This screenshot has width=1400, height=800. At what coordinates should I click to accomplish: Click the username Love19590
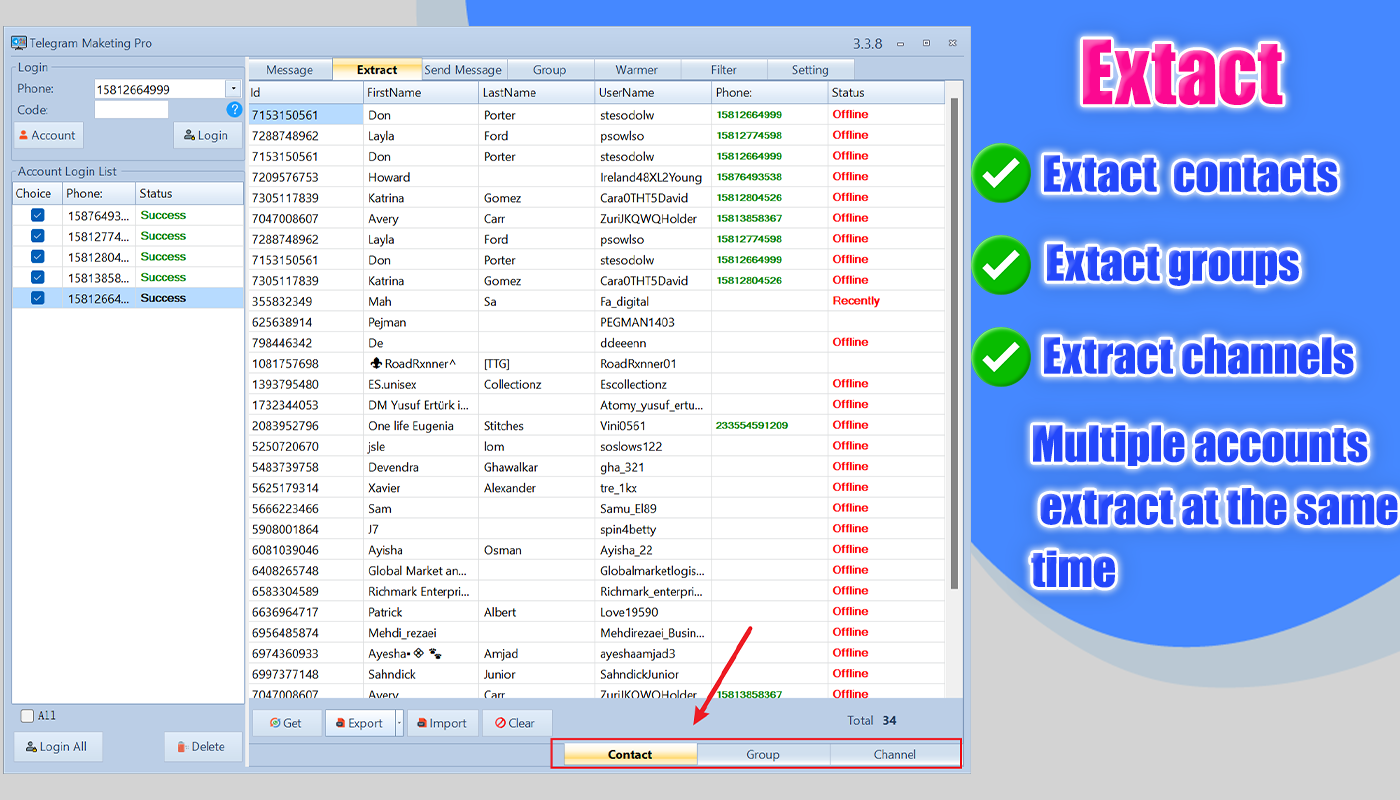(629, 612)
